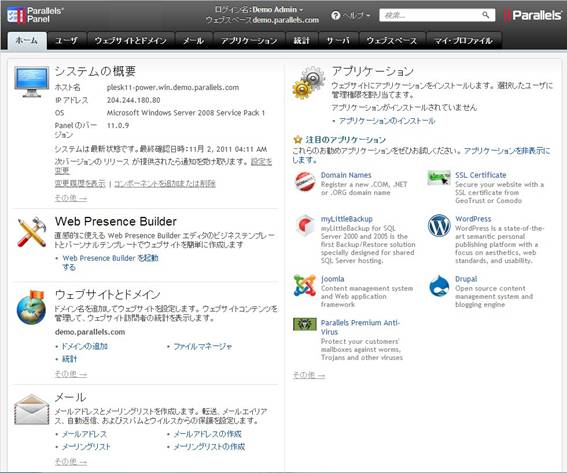Open the Drupal link
Viewport: 567px width, 473px height.
[466, 279]
